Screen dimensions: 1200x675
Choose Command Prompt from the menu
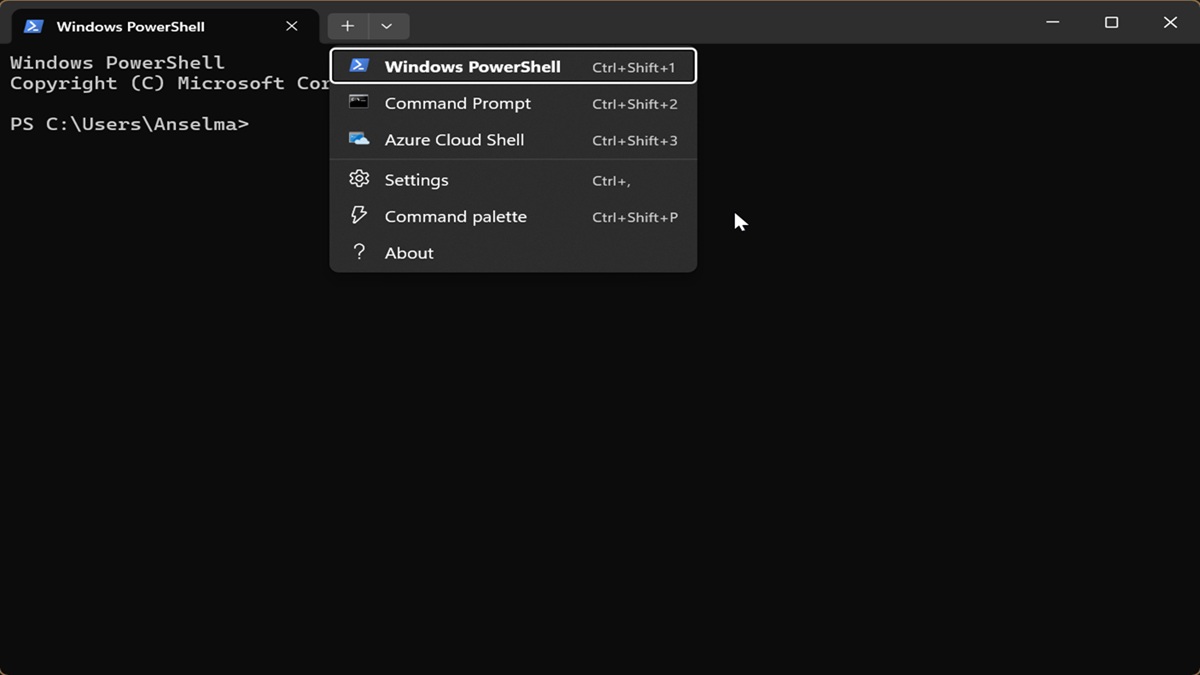pyautogui.click(x=513, y=103)
